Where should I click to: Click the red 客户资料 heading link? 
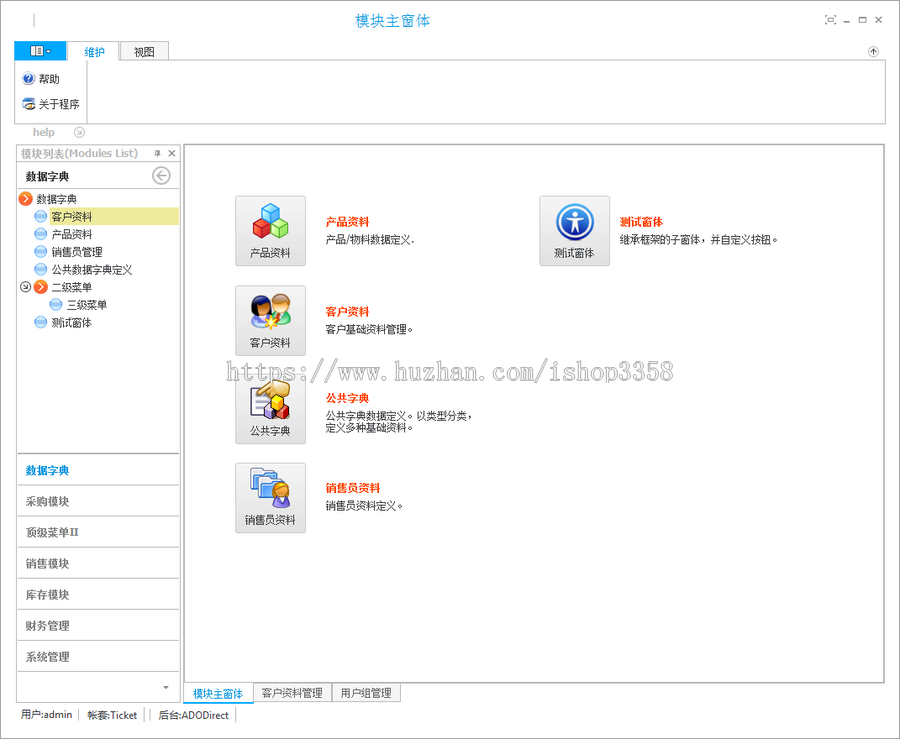click(347, 312)
